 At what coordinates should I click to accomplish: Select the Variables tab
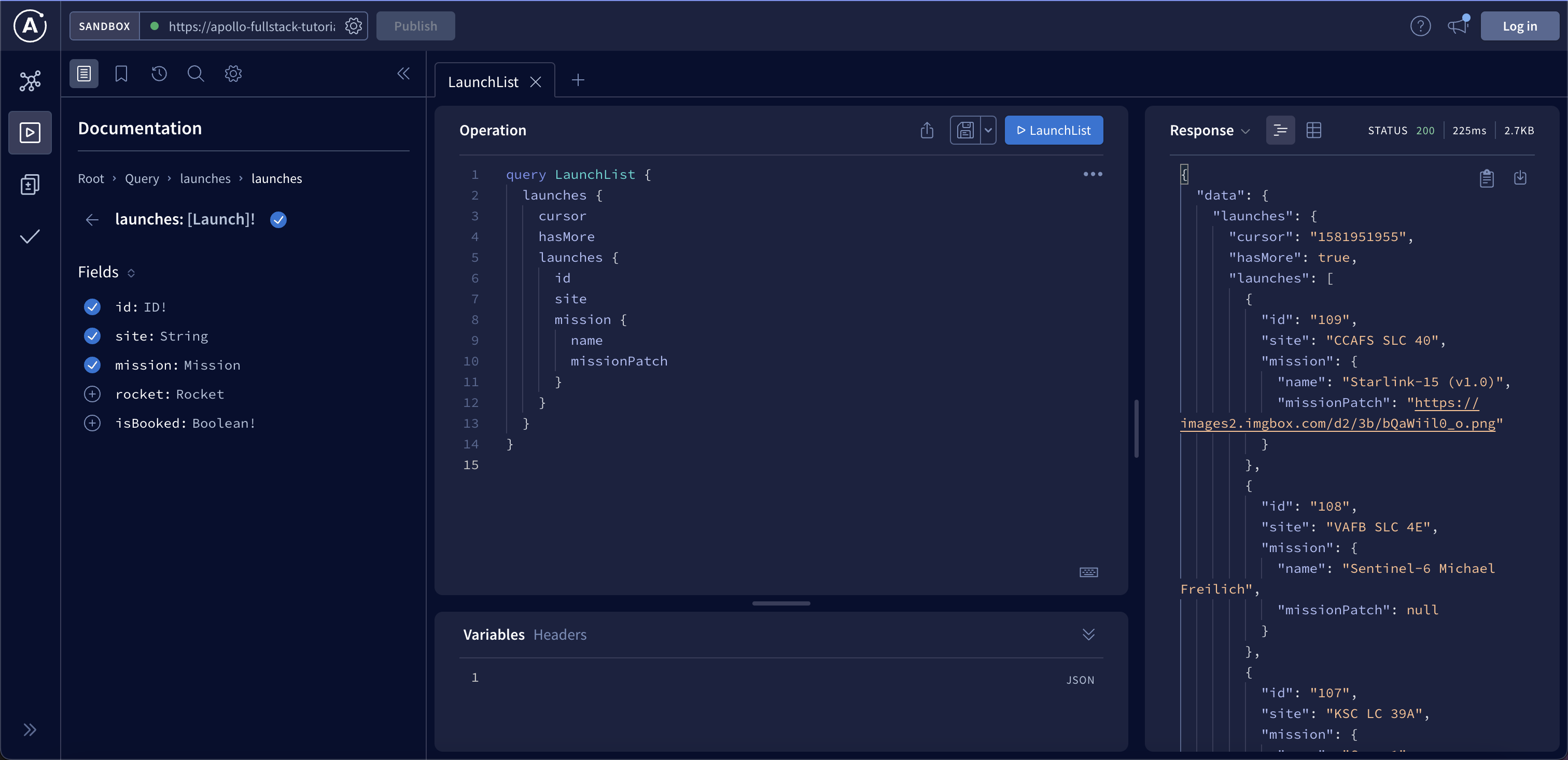(494, 635)
